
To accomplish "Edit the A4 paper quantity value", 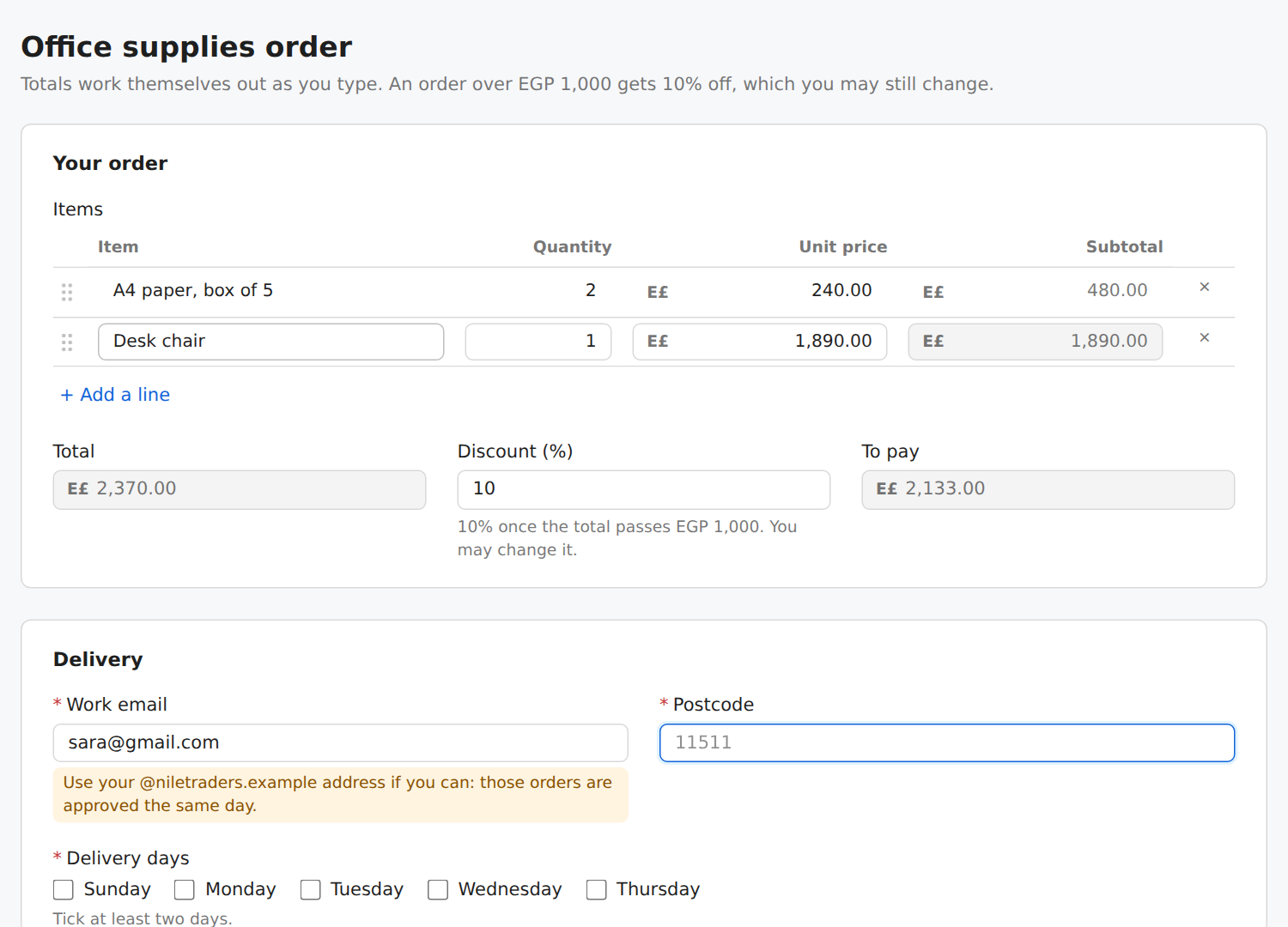I will pos(538,291).
